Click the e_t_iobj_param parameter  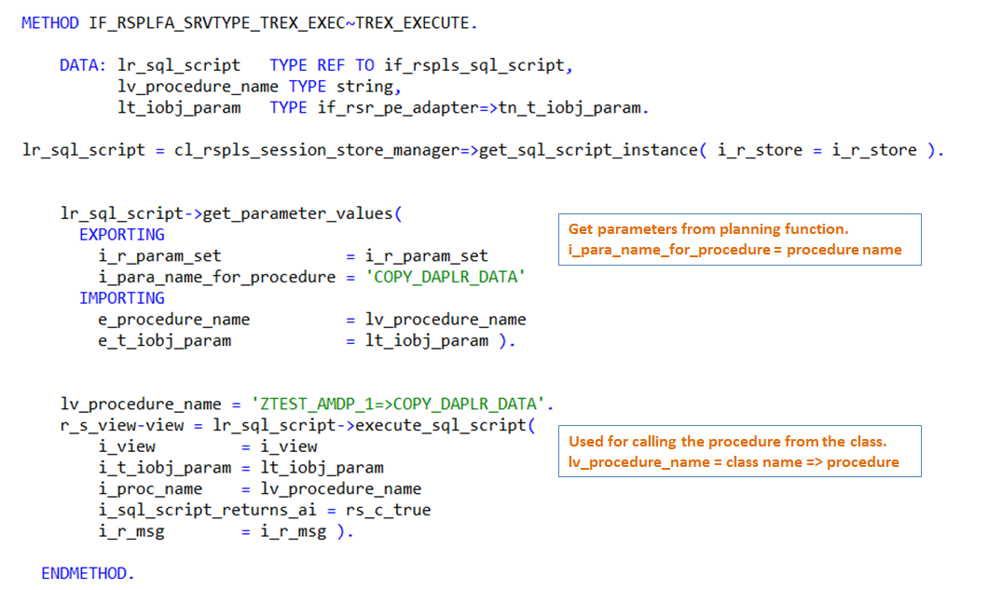click(164, 341)
